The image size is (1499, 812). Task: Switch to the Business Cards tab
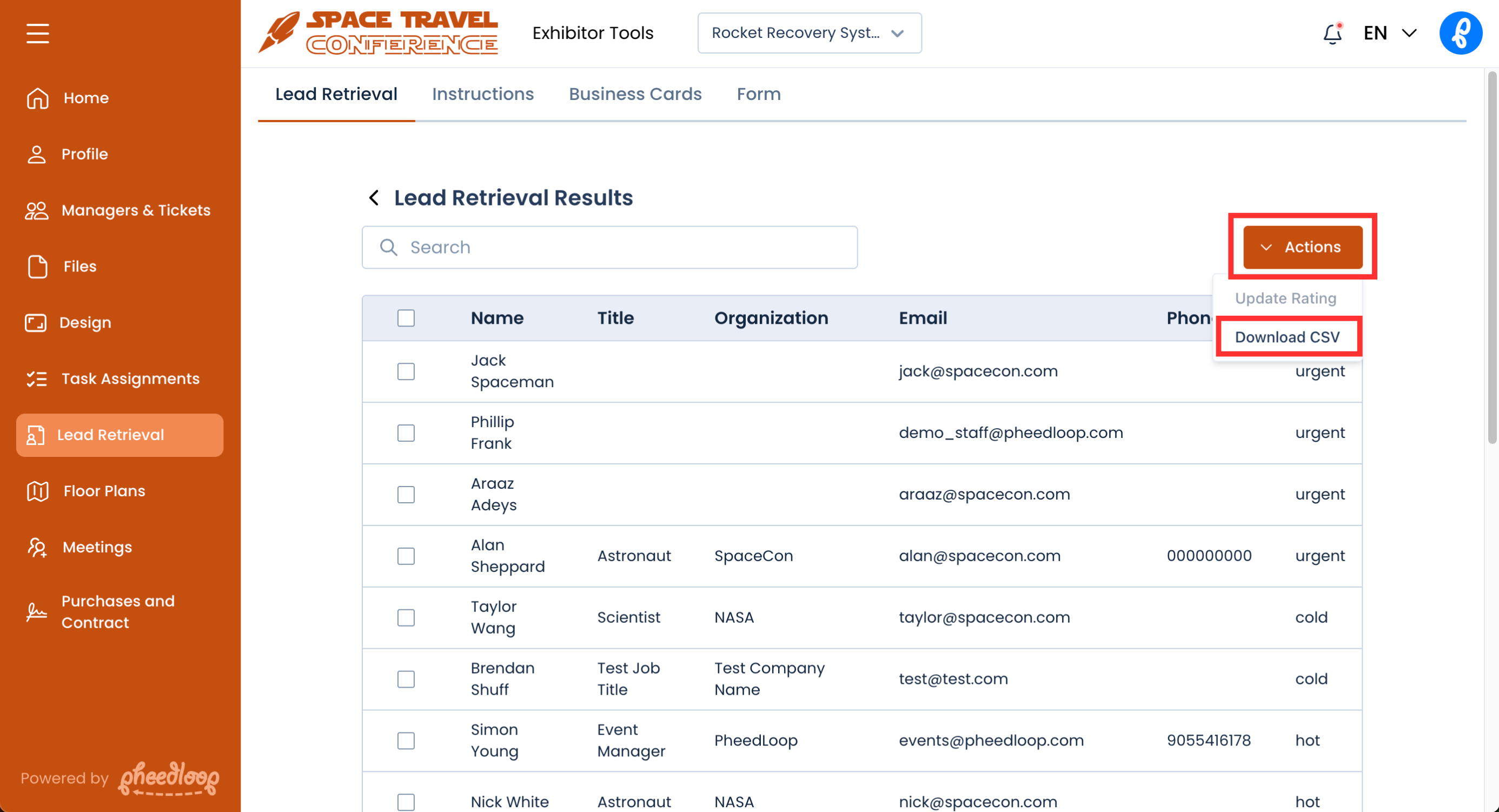635,94
